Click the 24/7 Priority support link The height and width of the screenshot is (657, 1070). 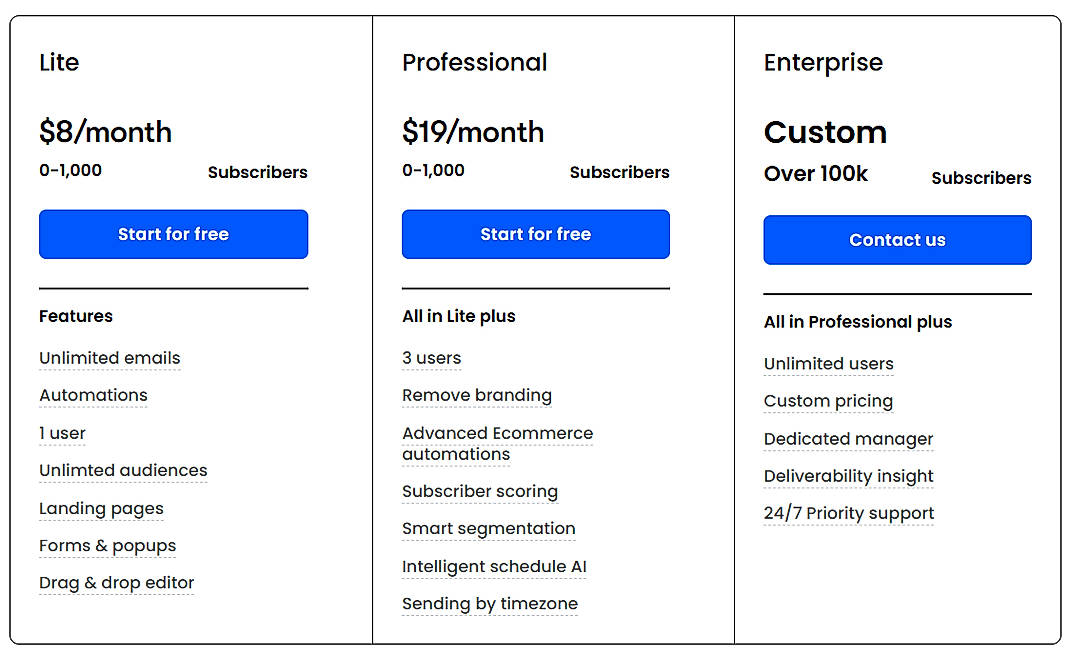point(848,513)
